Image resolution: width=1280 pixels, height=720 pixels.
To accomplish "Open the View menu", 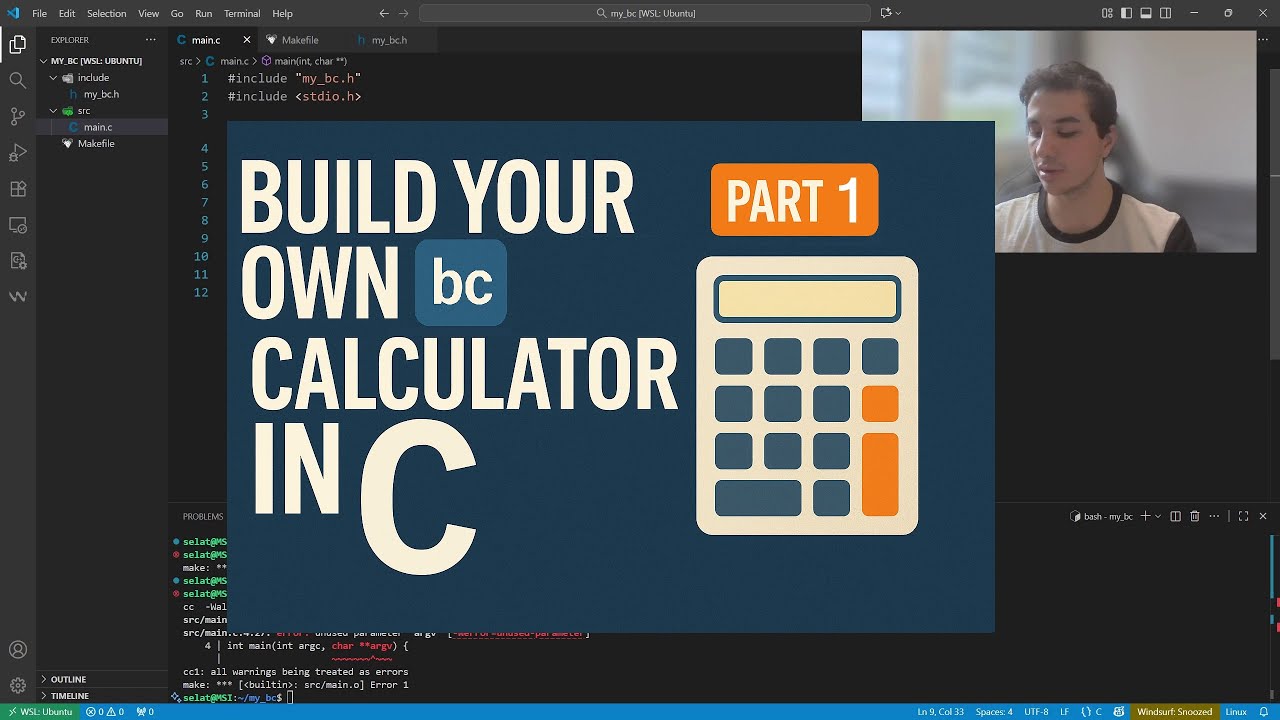I will coord(148,13).
